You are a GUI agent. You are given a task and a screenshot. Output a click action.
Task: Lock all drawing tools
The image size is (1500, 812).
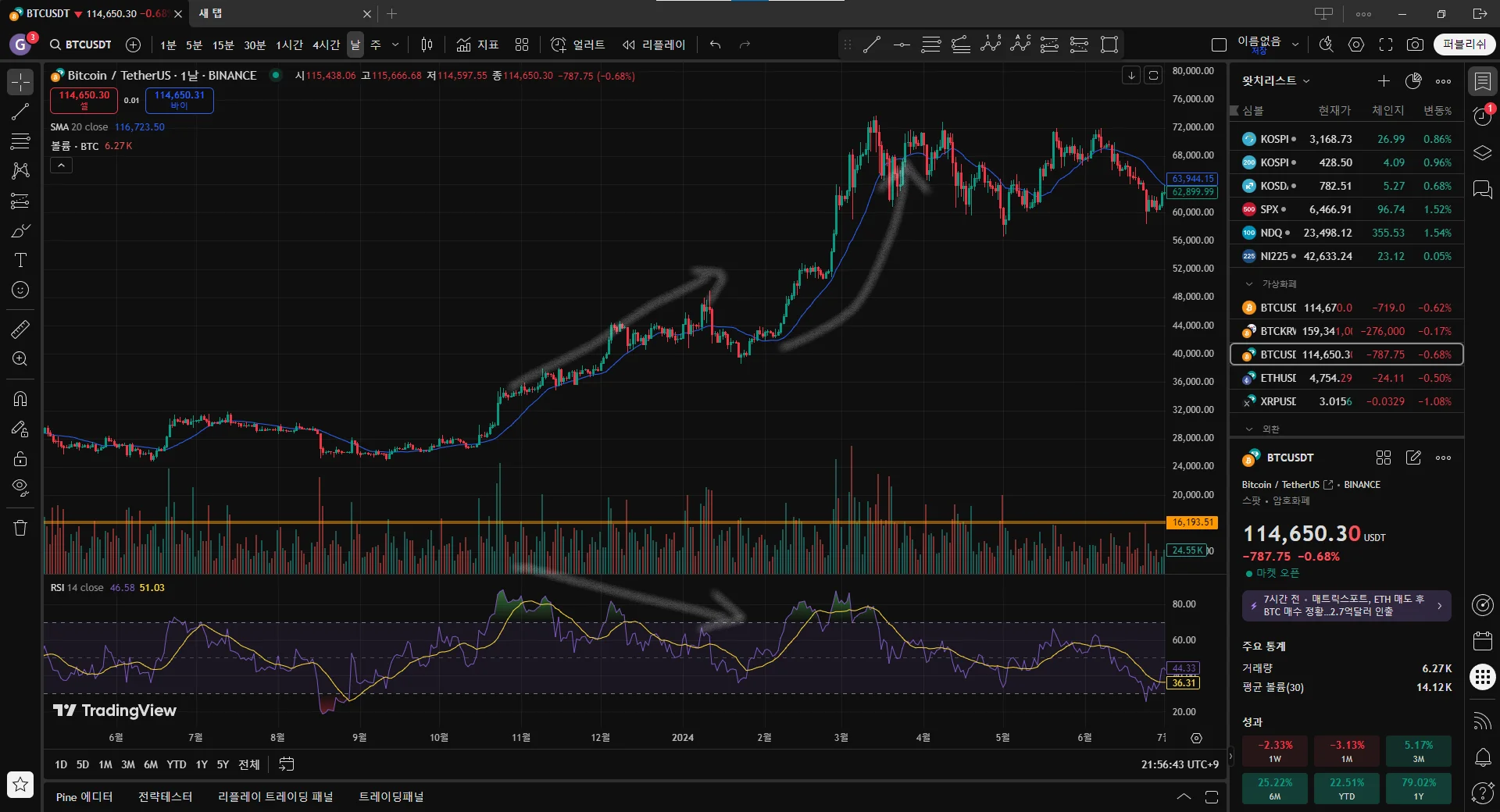click(20, 458)
